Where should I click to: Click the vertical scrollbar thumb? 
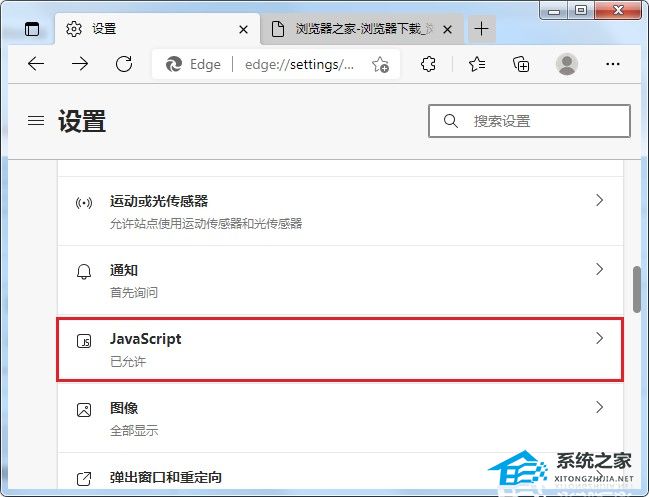point(637,290)
